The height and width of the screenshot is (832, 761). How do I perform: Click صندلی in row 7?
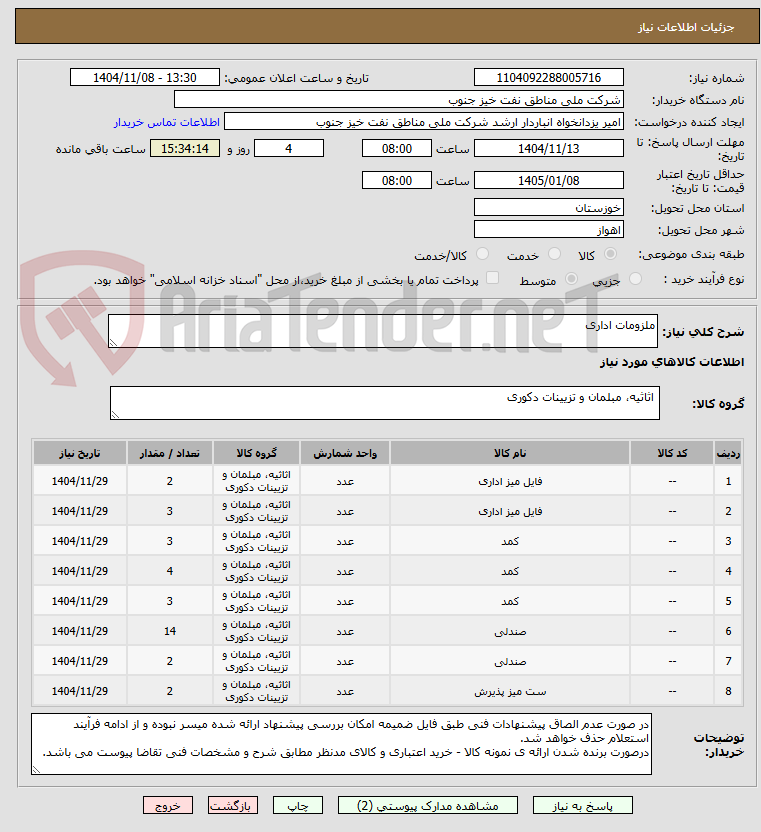pos(510,662)
